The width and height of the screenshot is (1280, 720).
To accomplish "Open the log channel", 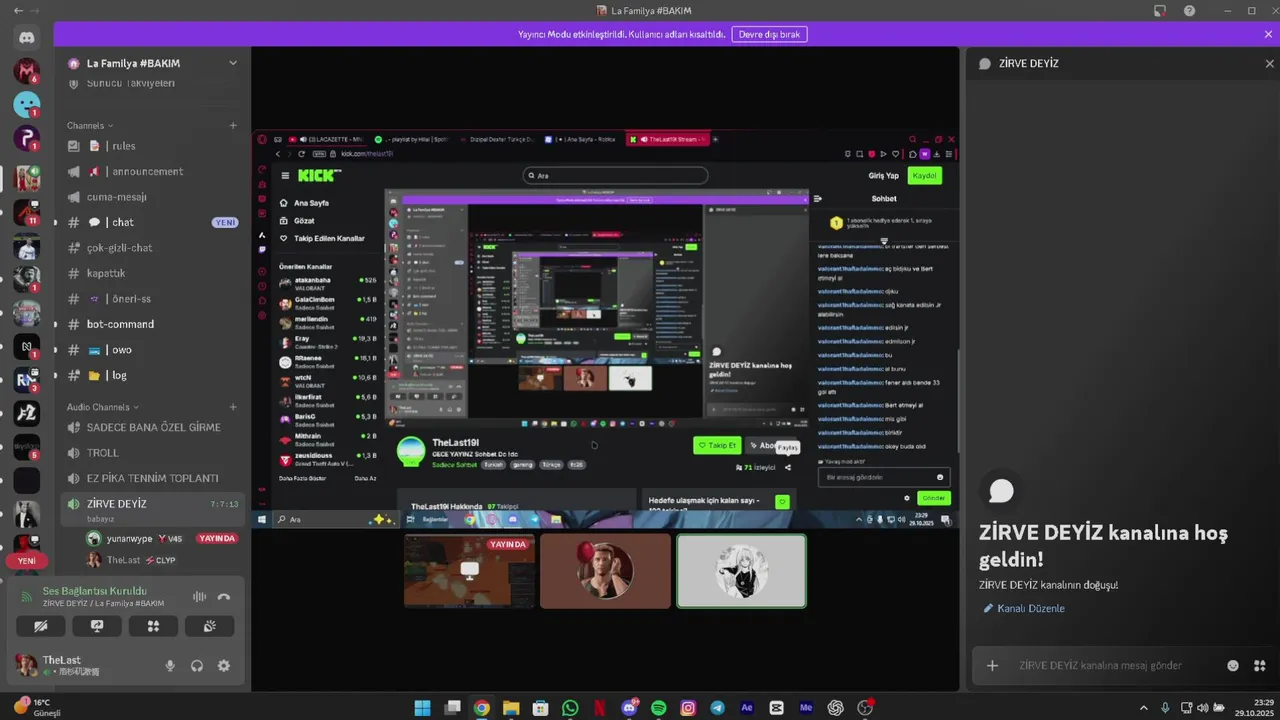I will pos(152,375).
